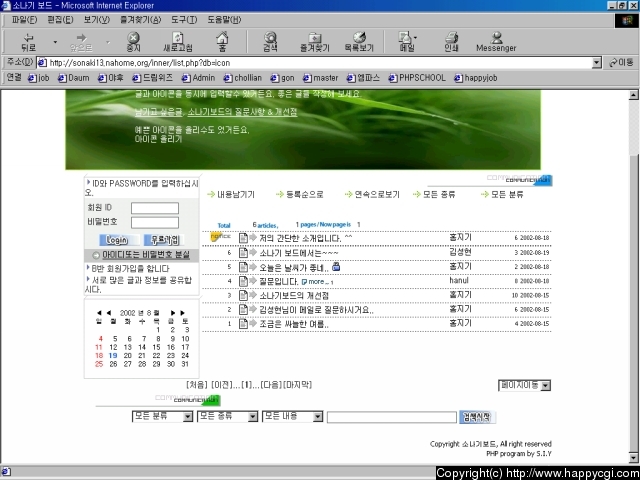Click document icon of 조금은 싸늘한 여름 row
The width and height of the screenshot is (640, 480).
243,324
